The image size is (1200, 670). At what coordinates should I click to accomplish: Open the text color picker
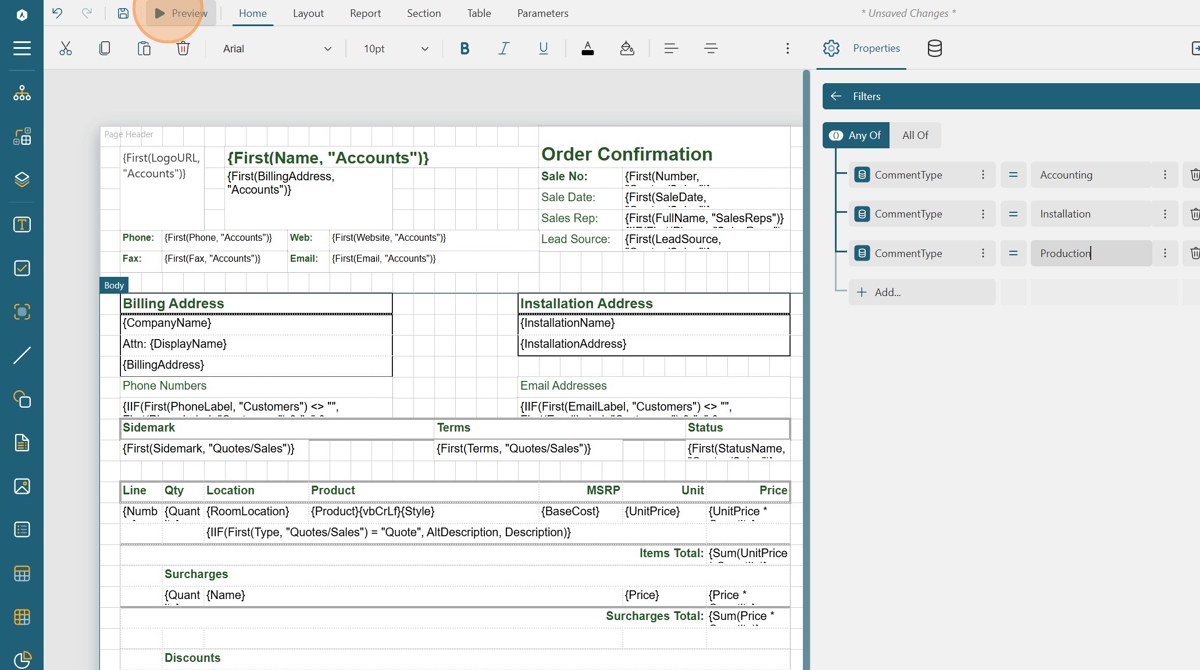coord(587,49)
